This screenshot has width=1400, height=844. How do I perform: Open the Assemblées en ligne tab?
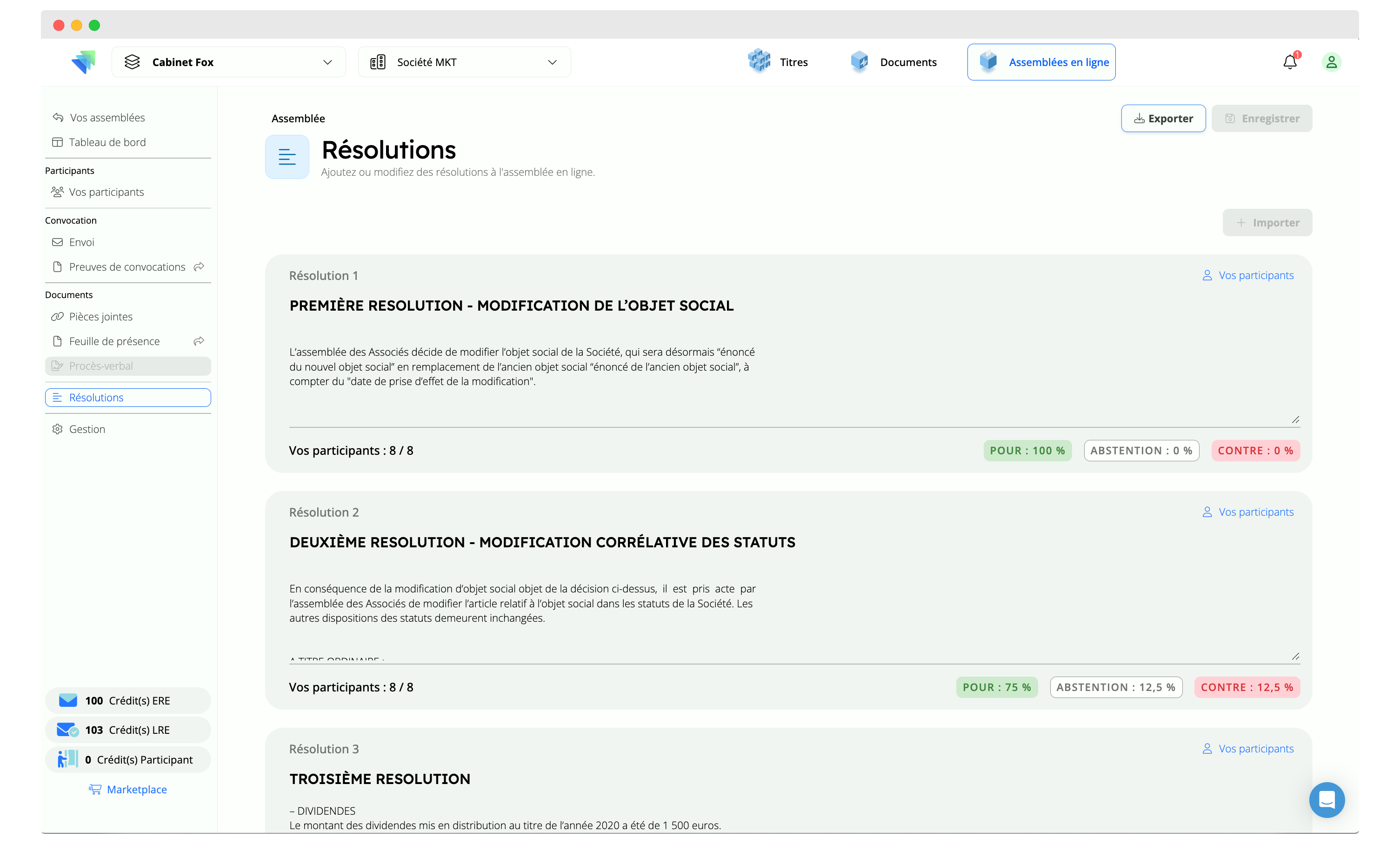click(1041, 62)
